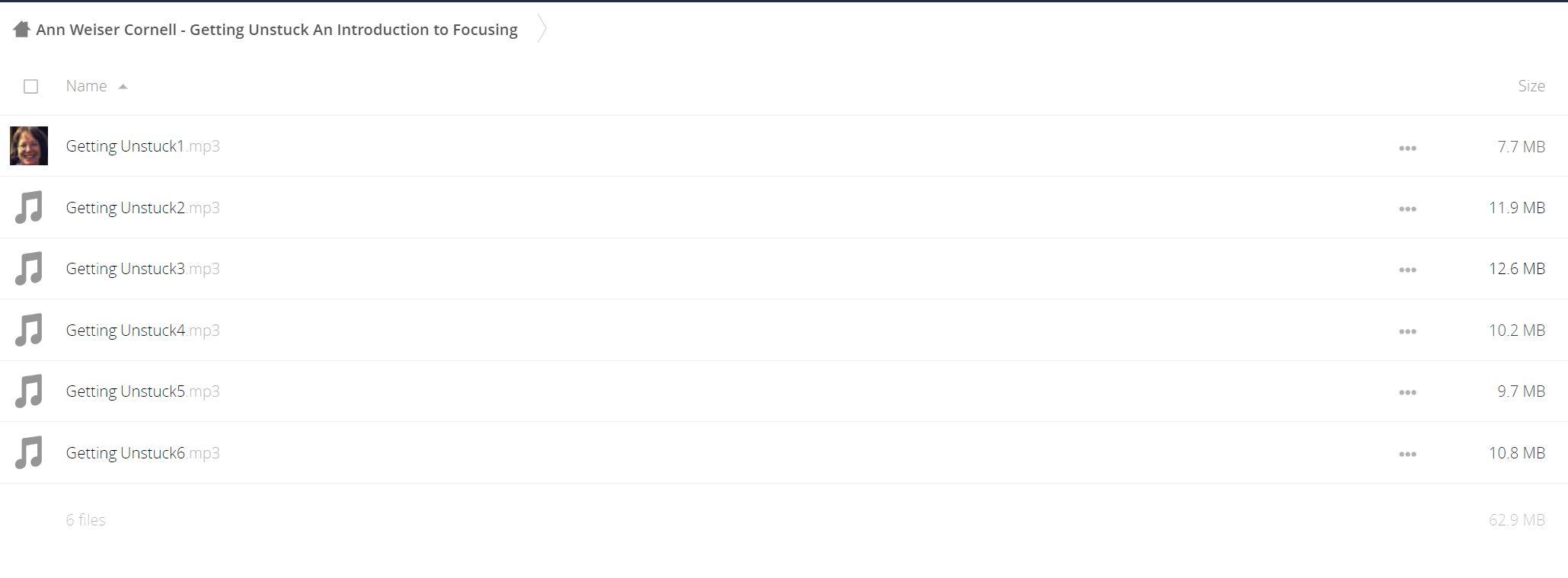Click the home icon in breadcrumb
The width and height of the screenshot is (1568, 578).
[21, 29]
